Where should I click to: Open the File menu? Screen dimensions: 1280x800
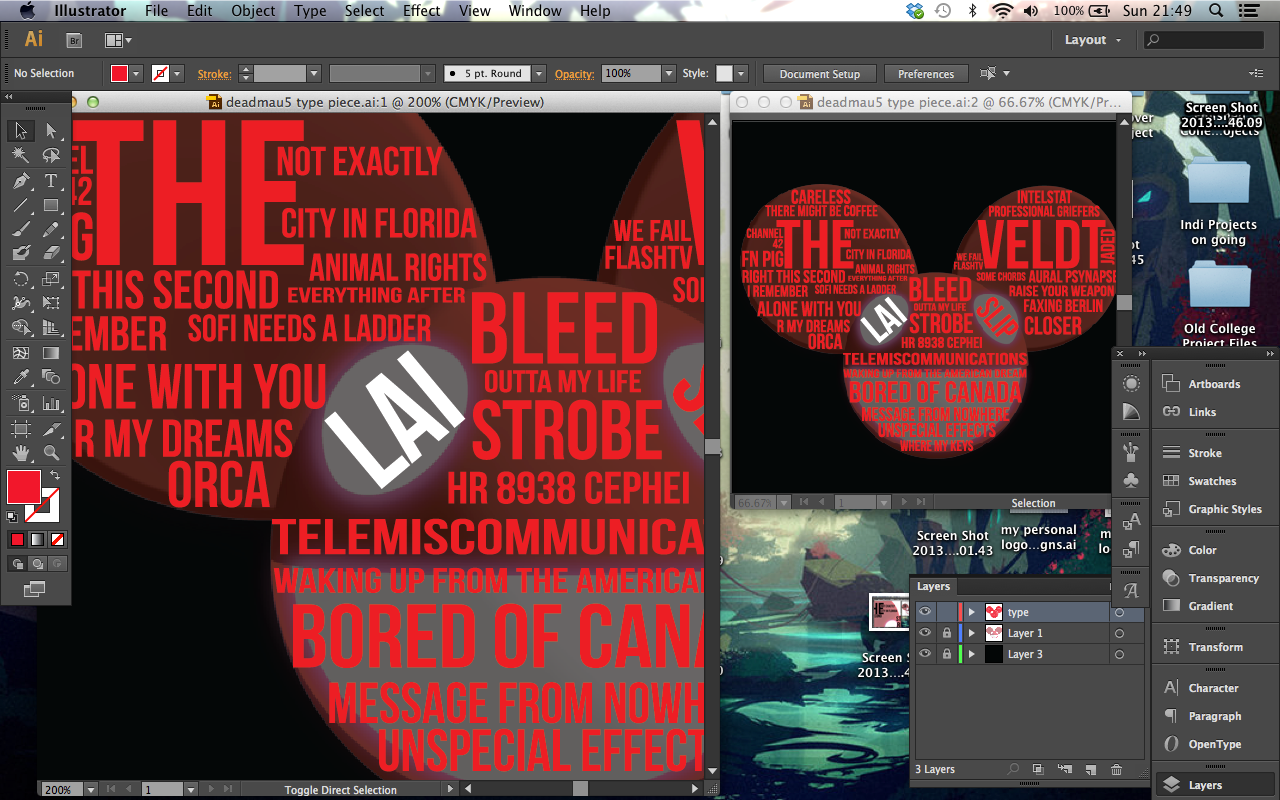tap(156, 11)
